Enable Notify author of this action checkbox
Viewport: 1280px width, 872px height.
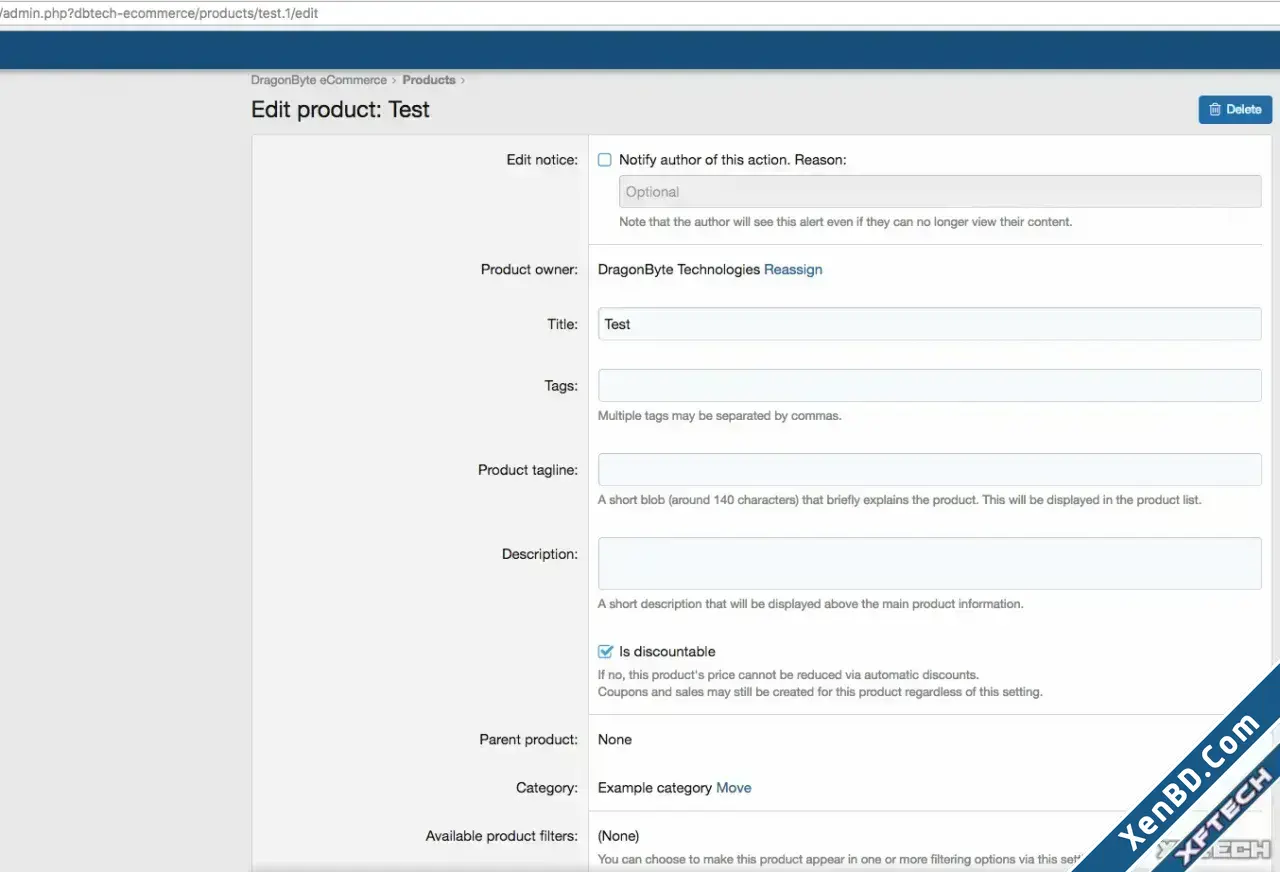coord(605,160)
